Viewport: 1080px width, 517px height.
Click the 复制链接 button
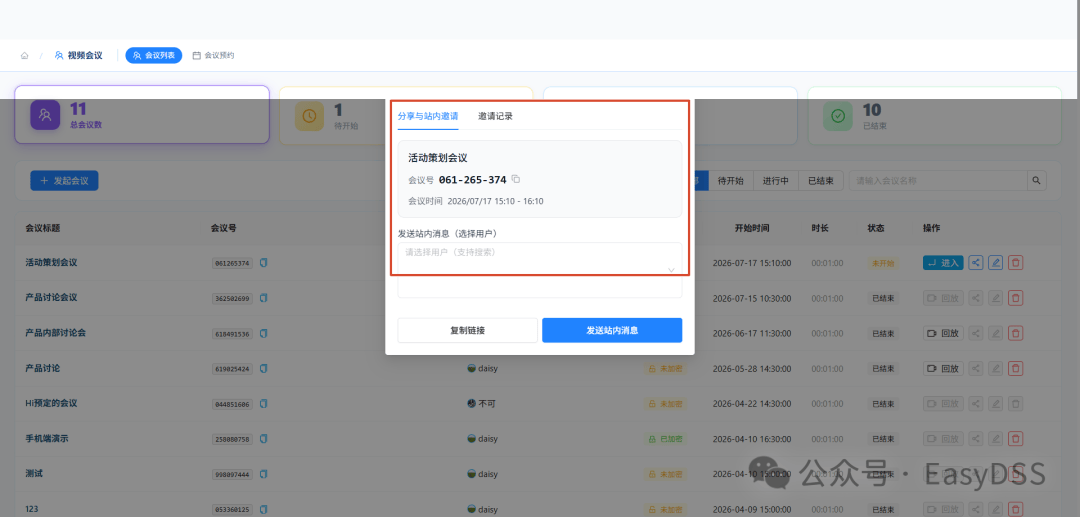pyautogui.click(x=468, y=330)
